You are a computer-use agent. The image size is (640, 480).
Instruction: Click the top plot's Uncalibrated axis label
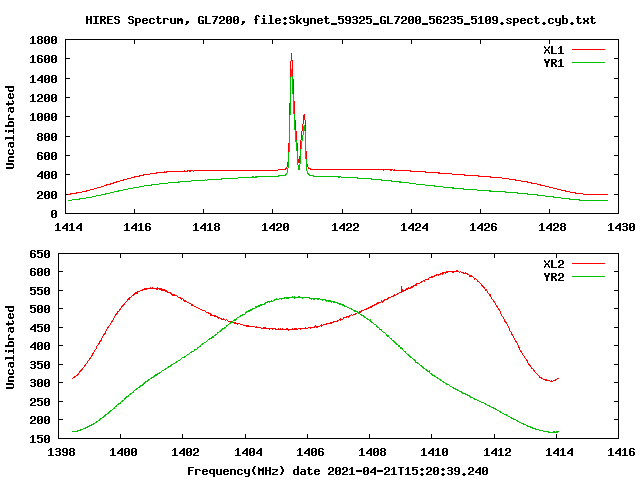click(11, 127)
